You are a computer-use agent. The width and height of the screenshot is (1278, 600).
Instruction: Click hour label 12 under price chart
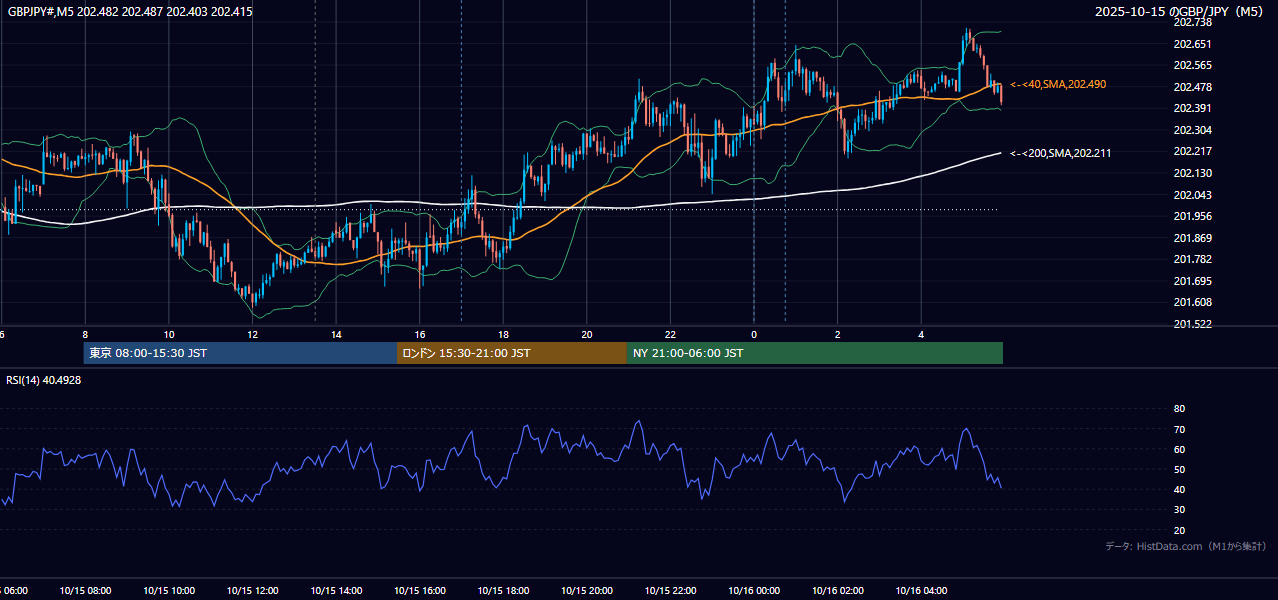click(x=253, y=335)
